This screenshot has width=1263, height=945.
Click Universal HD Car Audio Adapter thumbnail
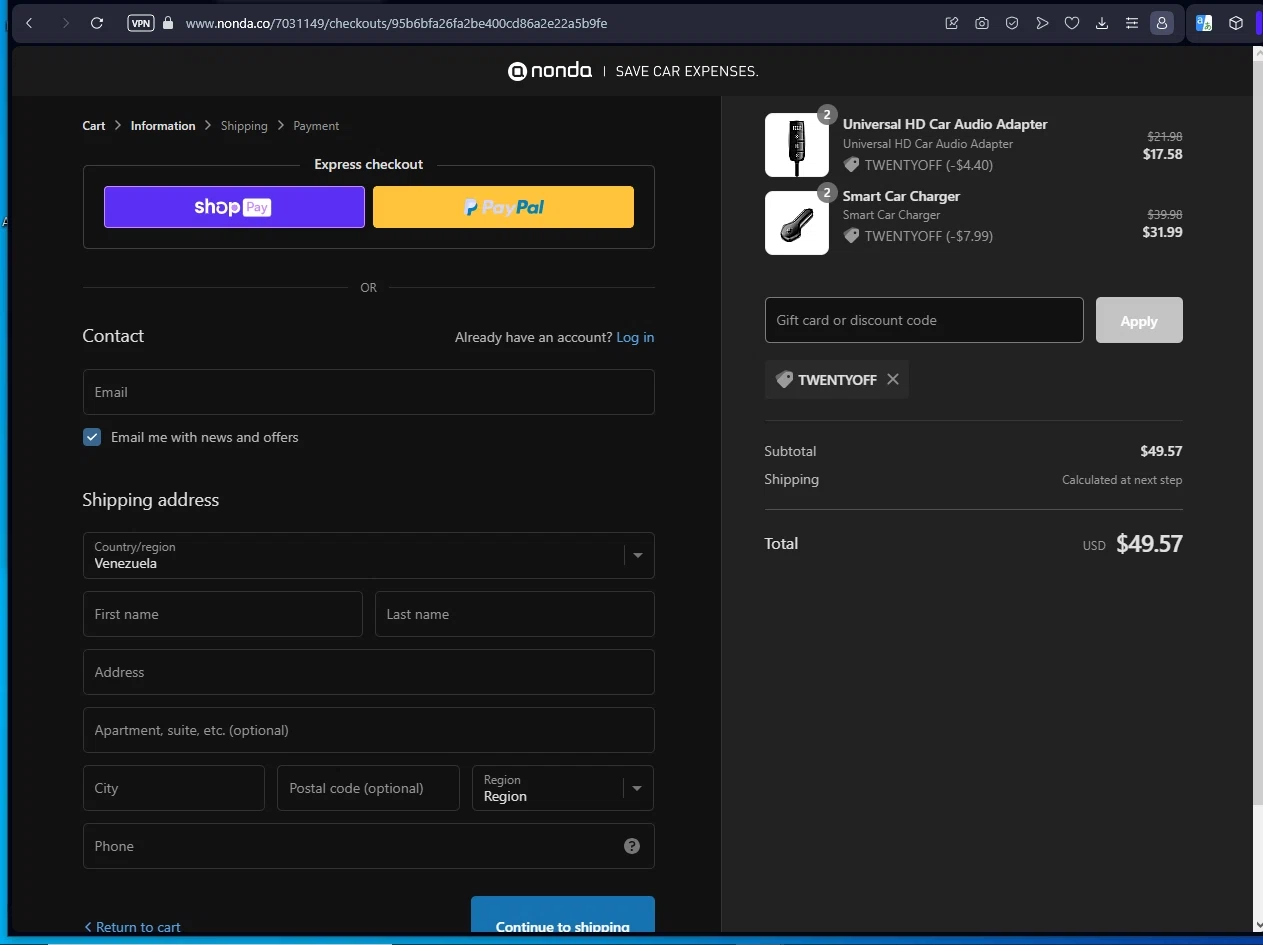click(x=797, y=145)
